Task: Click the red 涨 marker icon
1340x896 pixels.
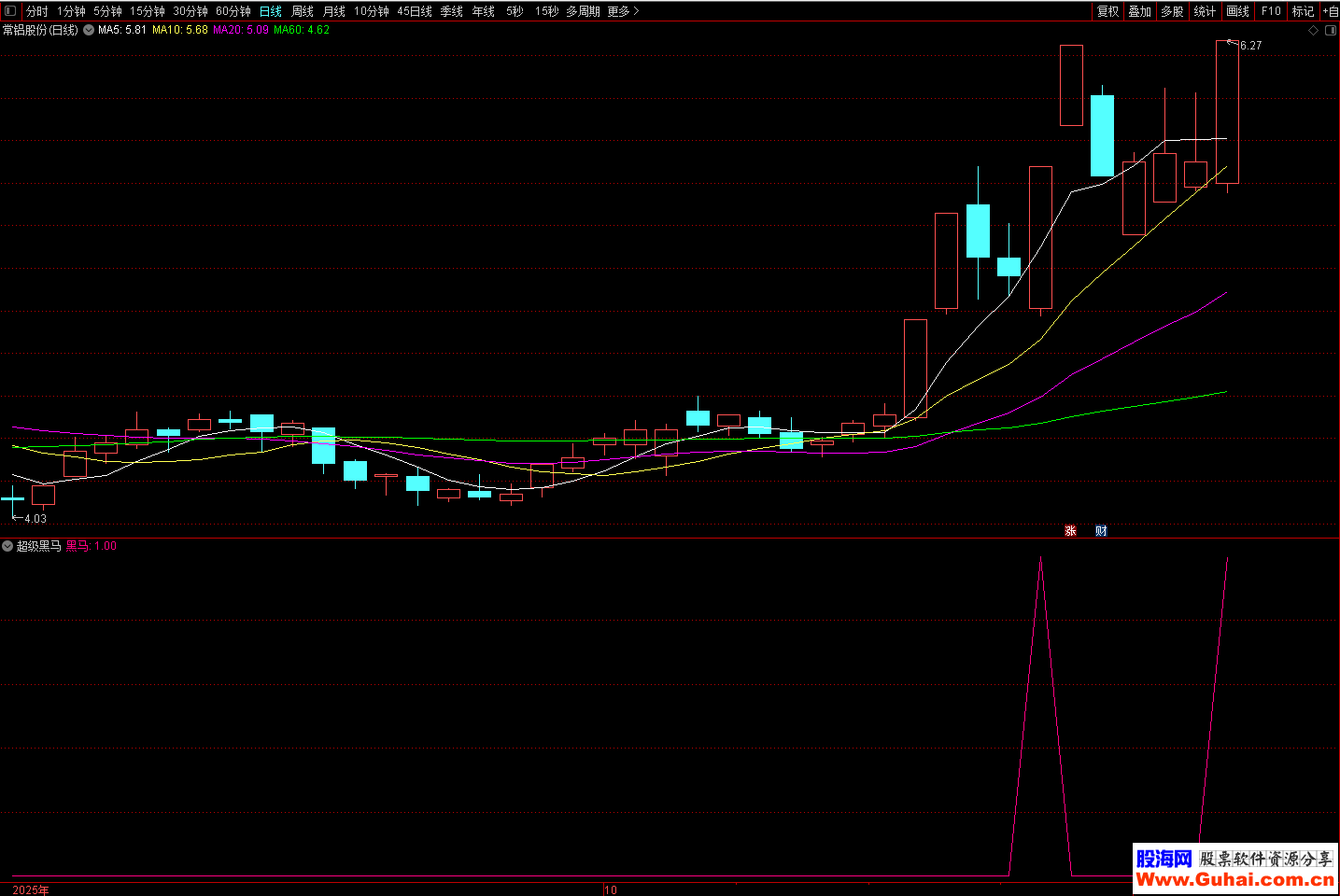Action: coord(1071,531)
